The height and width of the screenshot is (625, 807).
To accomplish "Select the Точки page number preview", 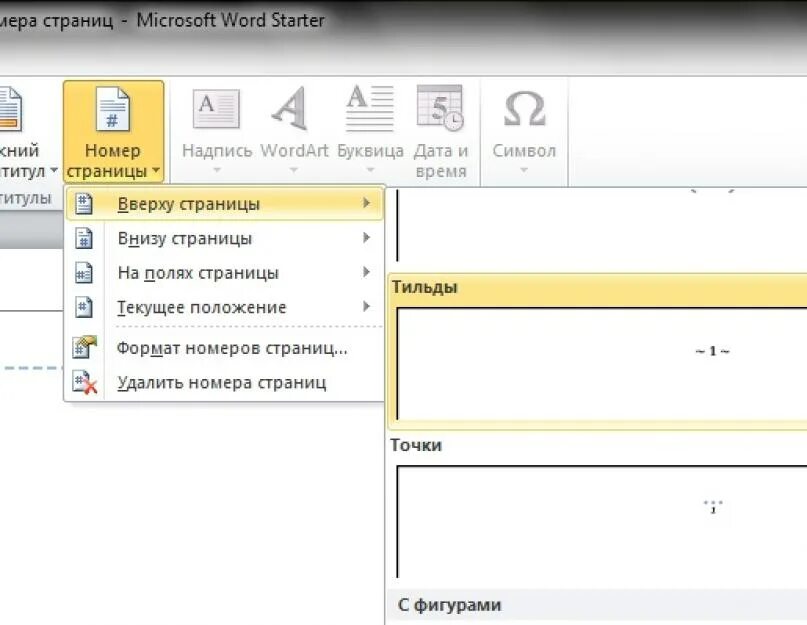I will click(601, 522).
